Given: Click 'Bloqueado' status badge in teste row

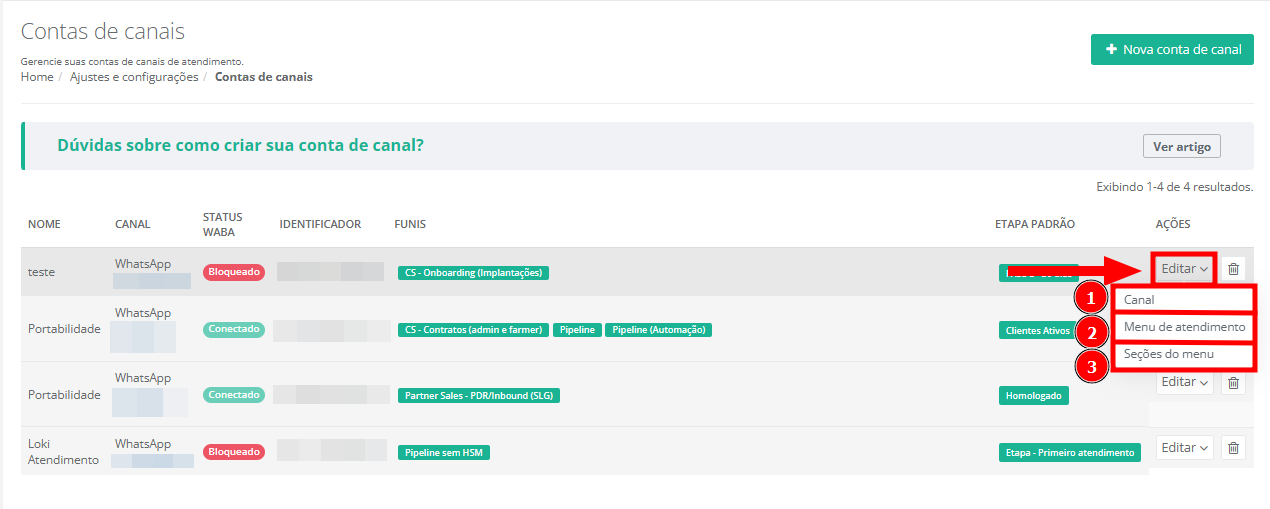Looking at the screenshot, I should tap(234, 272).
